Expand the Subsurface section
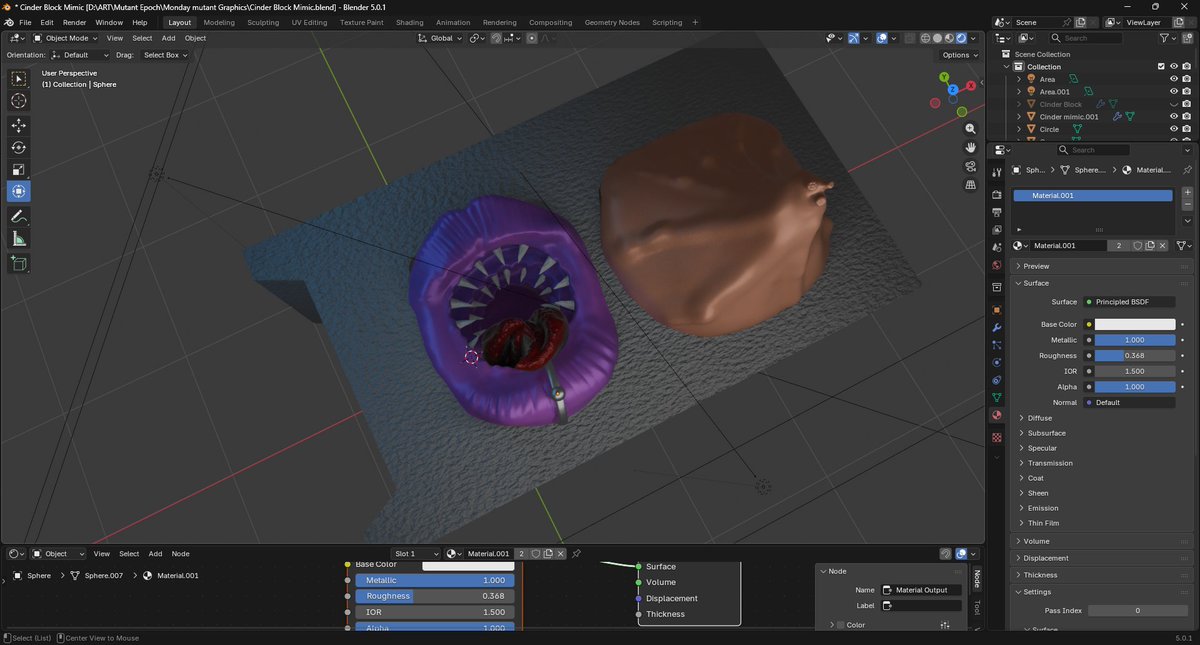Viewport: 1200px width, 645px height. click(x=1046, y=433)
